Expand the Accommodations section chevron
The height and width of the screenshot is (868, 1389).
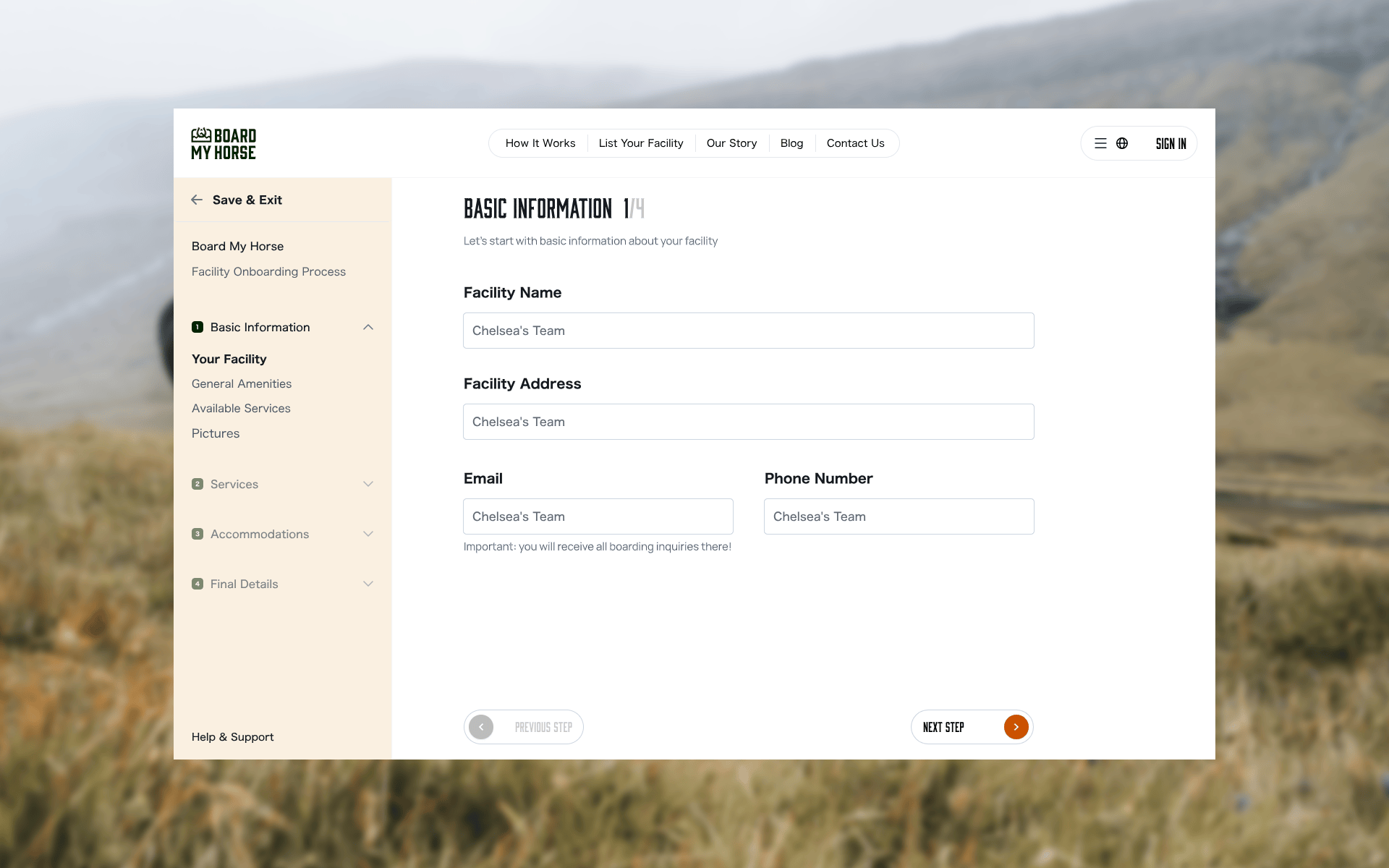pyautogui.click(x=368, y=534)
